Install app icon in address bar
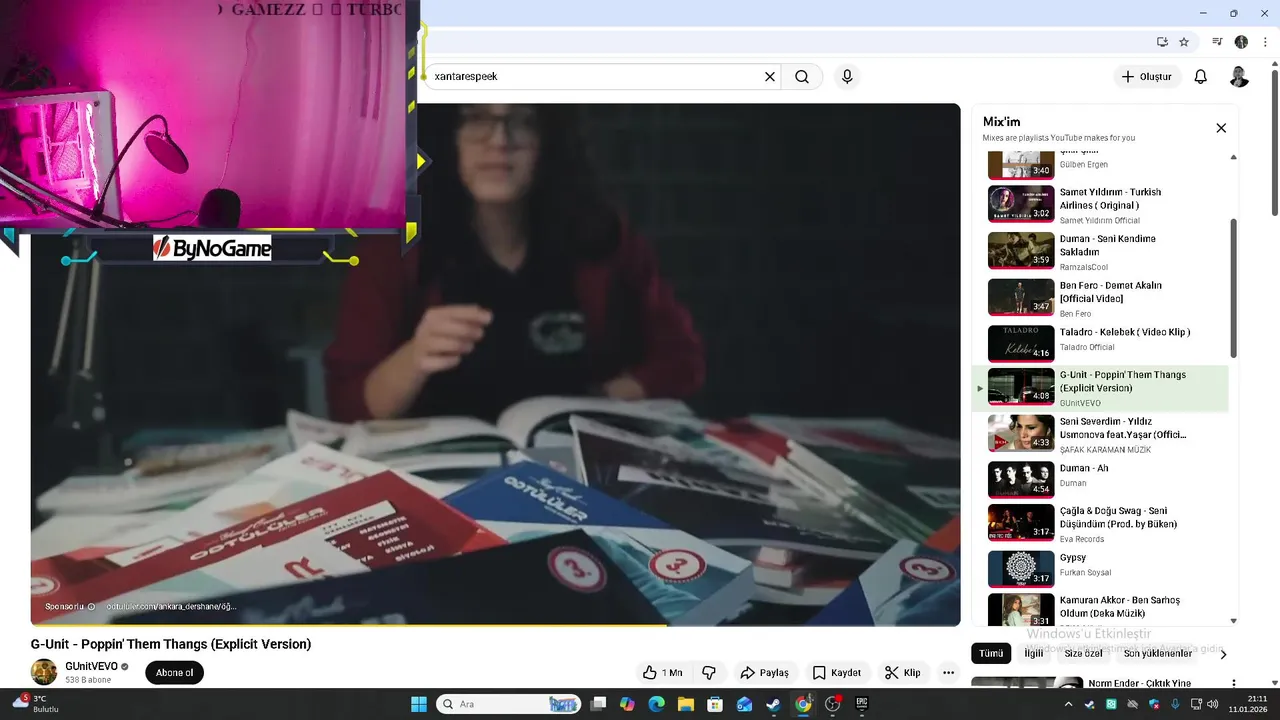The height and width of the screenshot is (720, 1280). (1162, 42)
